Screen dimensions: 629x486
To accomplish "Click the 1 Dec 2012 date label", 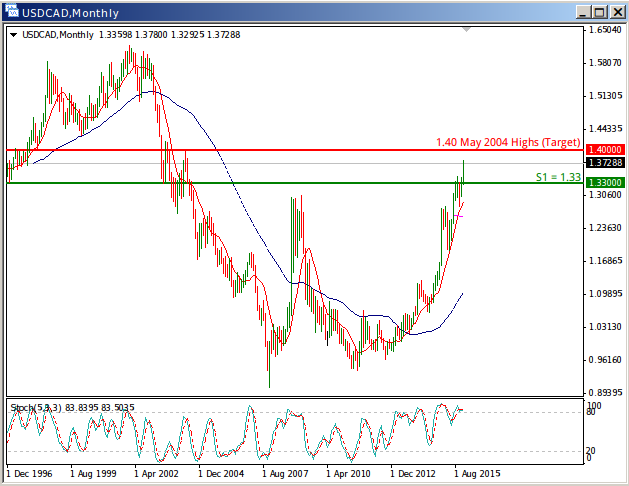I will click(413, 474).
